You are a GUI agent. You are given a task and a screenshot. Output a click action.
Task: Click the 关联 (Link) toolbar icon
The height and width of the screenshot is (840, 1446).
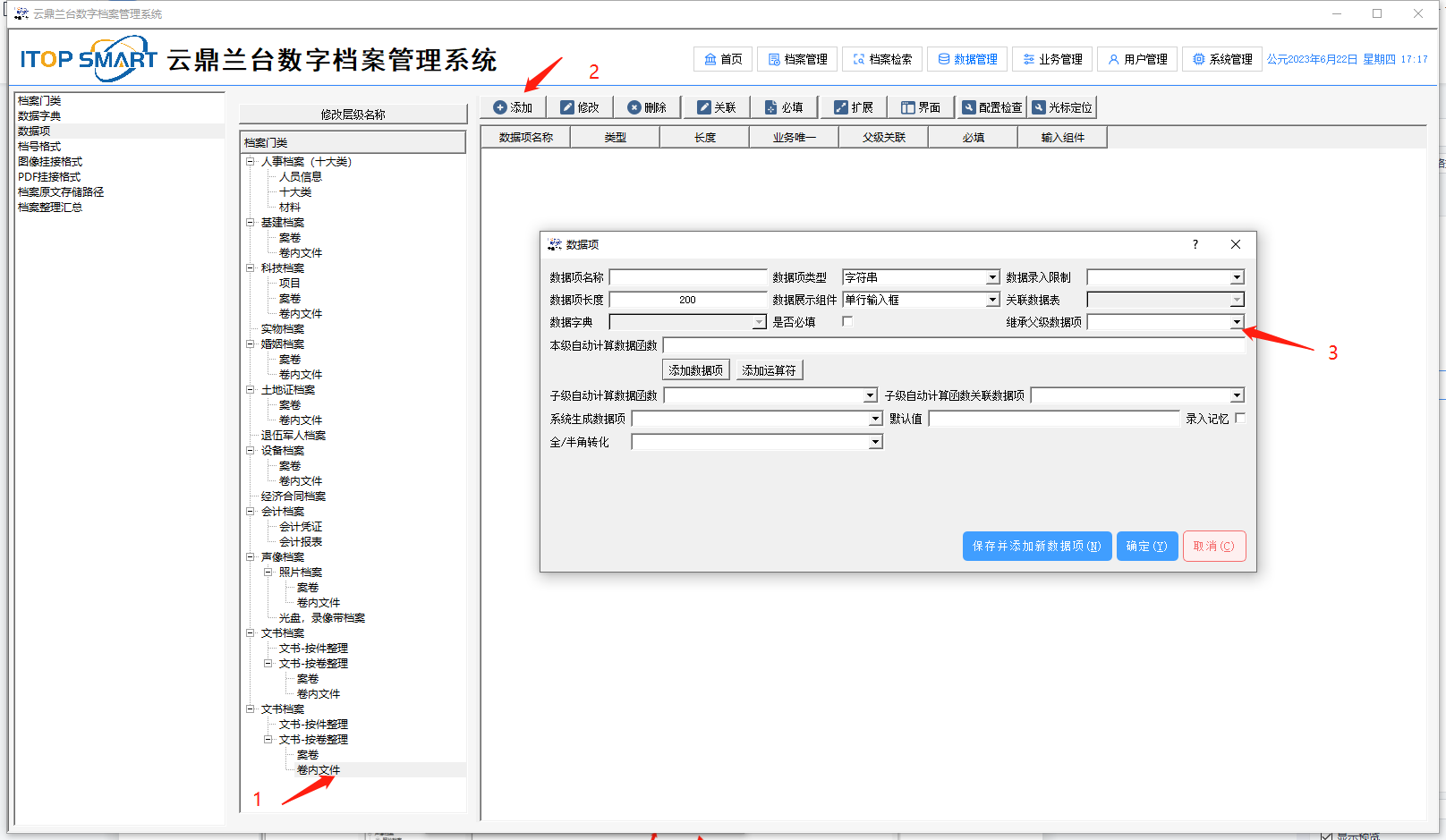click(x=704, y=107)
